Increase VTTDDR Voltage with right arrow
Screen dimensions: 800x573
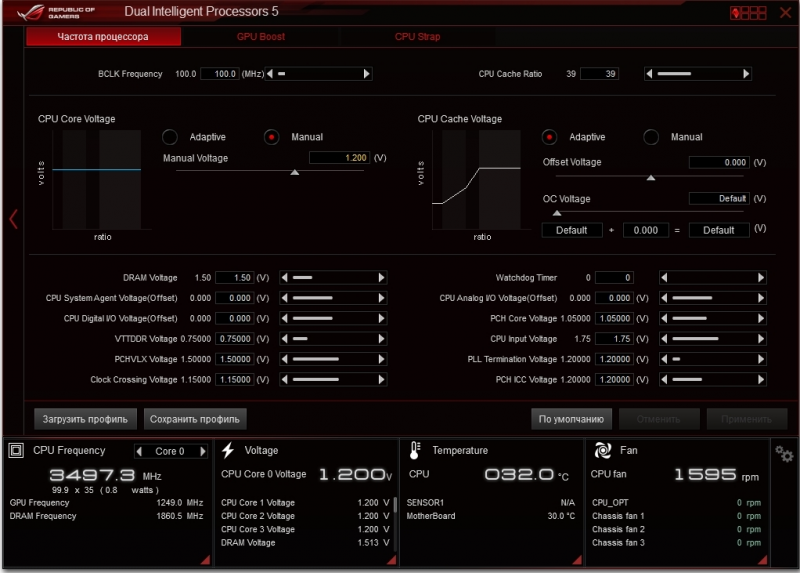[381, 339]
